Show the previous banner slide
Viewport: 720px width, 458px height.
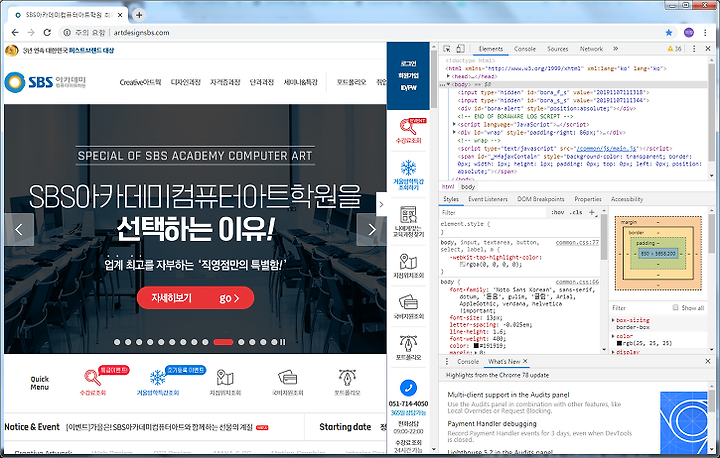point(19,229)
